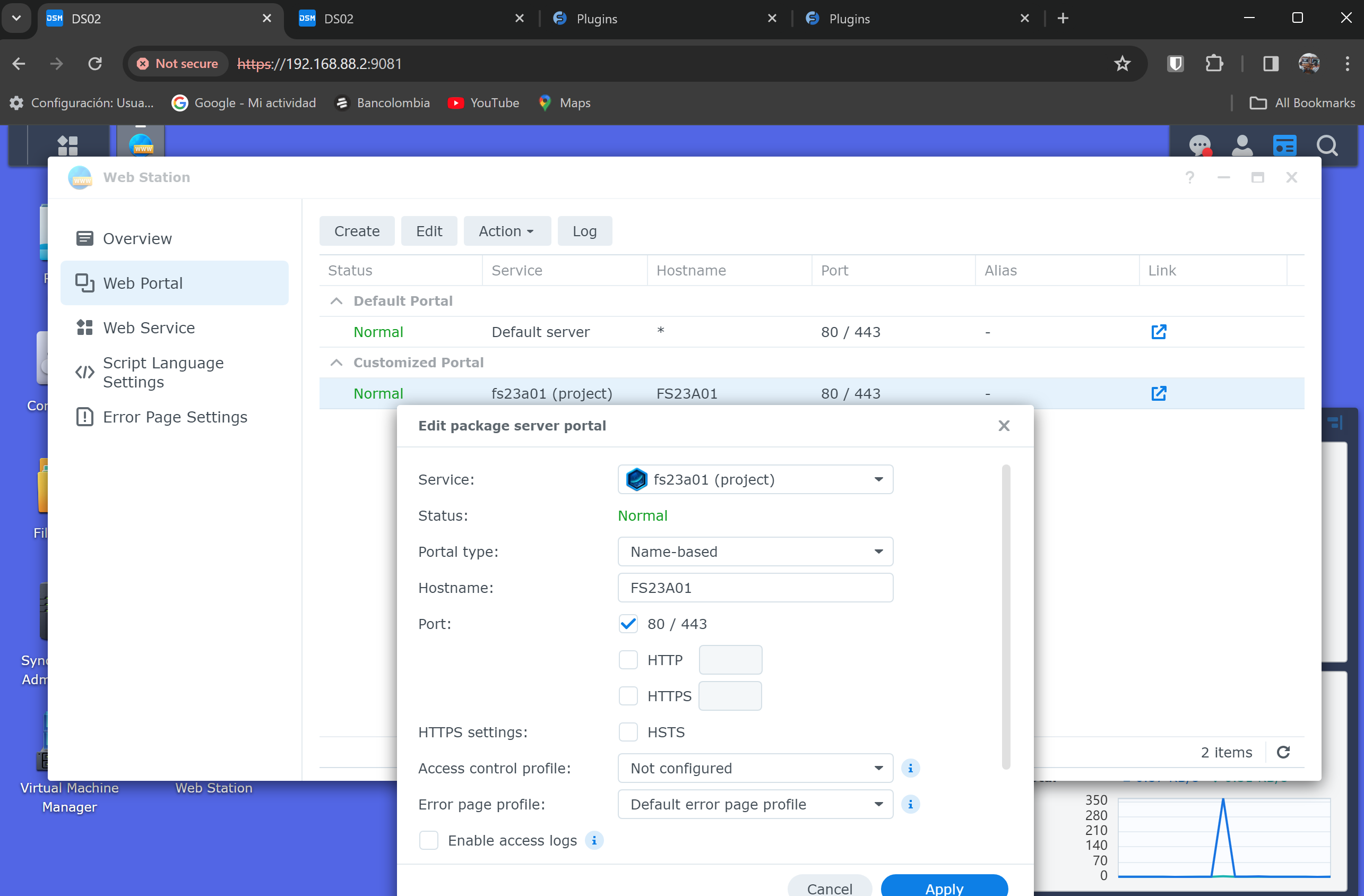Open Access control profile dropdown
This screenshot has height=896, width=1364.
[755, 768]
